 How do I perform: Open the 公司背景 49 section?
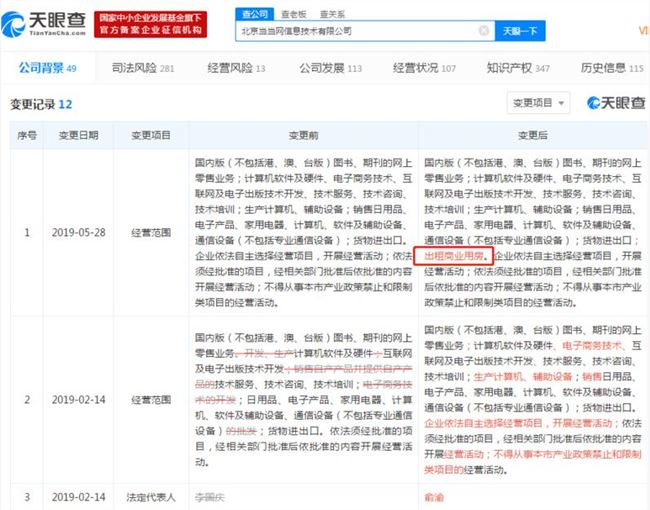(x=48, y=68)
